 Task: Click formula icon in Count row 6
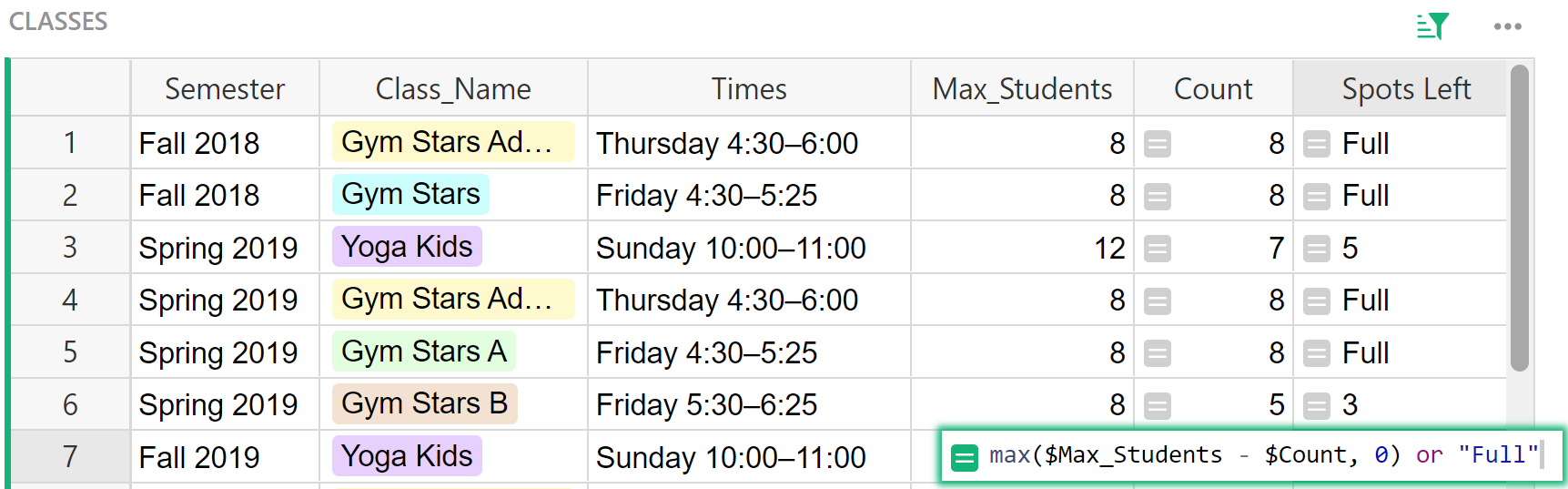click(1158, 405)
